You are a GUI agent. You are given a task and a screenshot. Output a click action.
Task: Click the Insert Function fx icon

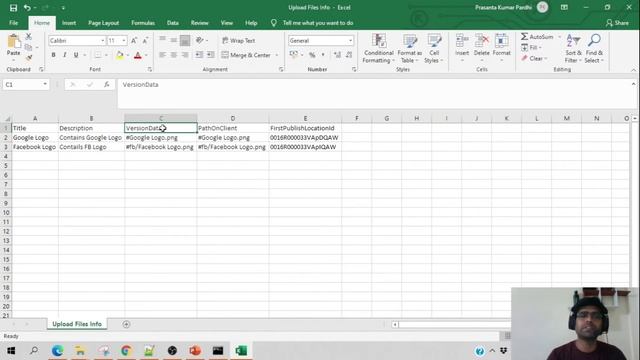(107, 84)
